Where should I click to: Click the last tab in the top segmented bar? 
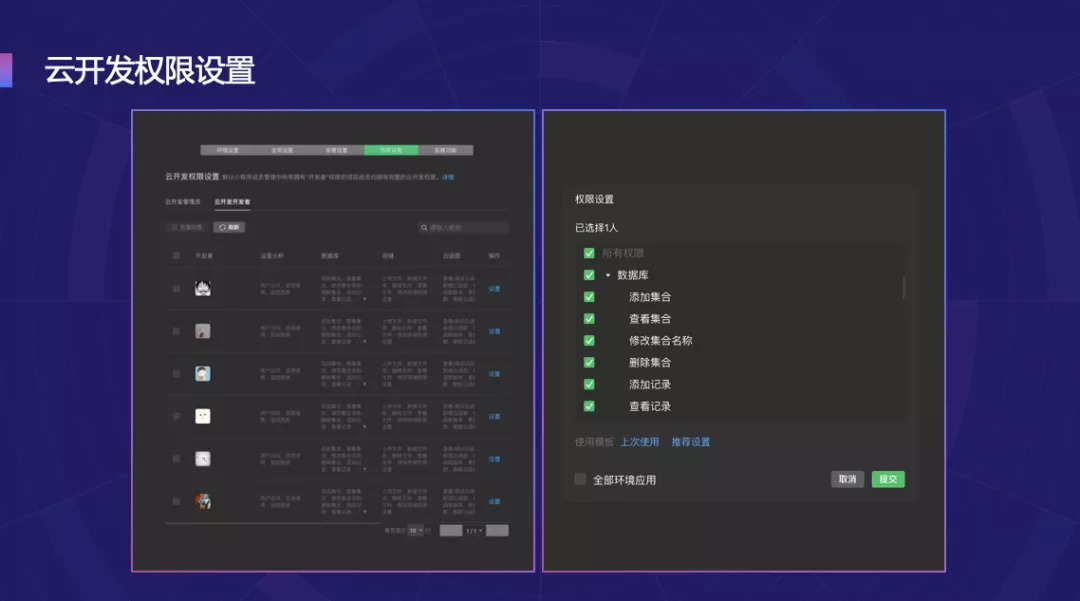446,150
